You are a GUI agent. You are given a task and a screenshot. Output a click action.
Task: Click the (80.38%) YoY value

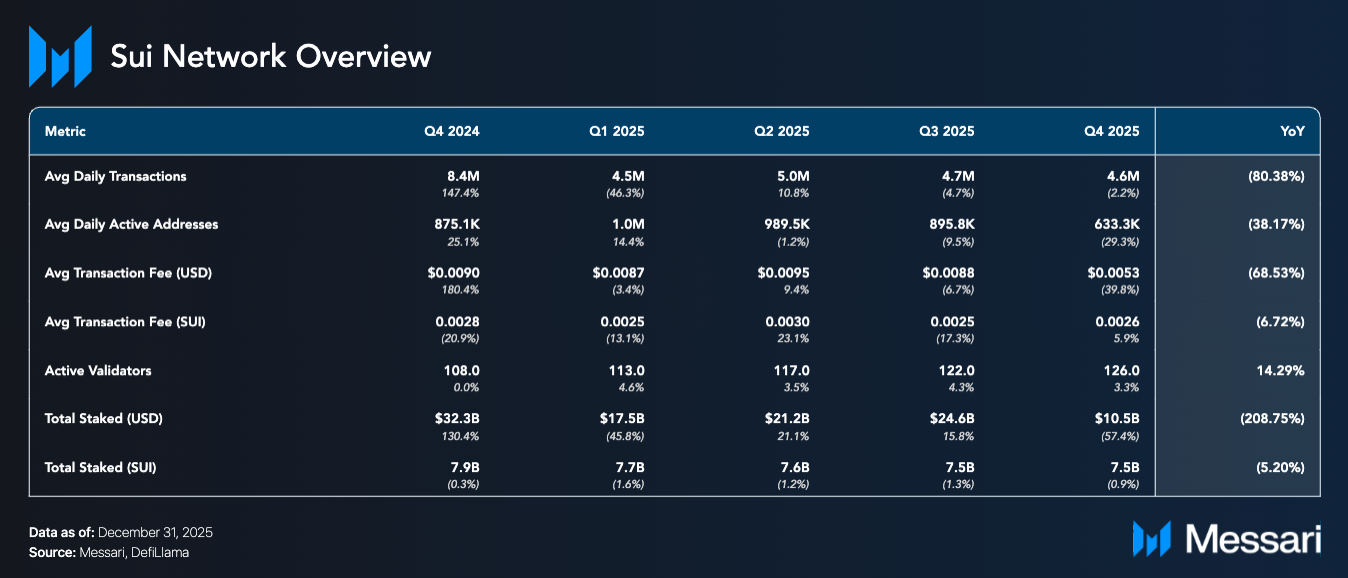coord(1276,176)
